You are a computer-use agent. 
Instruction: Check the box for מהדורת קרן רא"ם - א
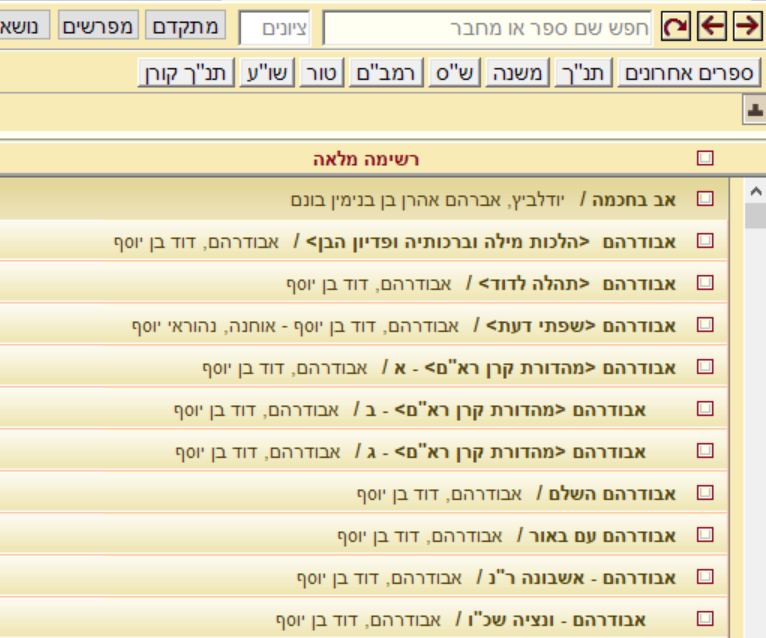tap(705, 366)
